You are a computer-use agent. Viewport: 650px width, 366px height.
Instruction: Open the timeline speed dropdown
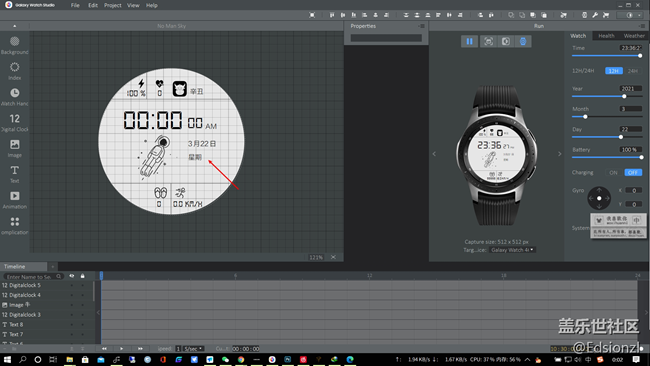194,349
